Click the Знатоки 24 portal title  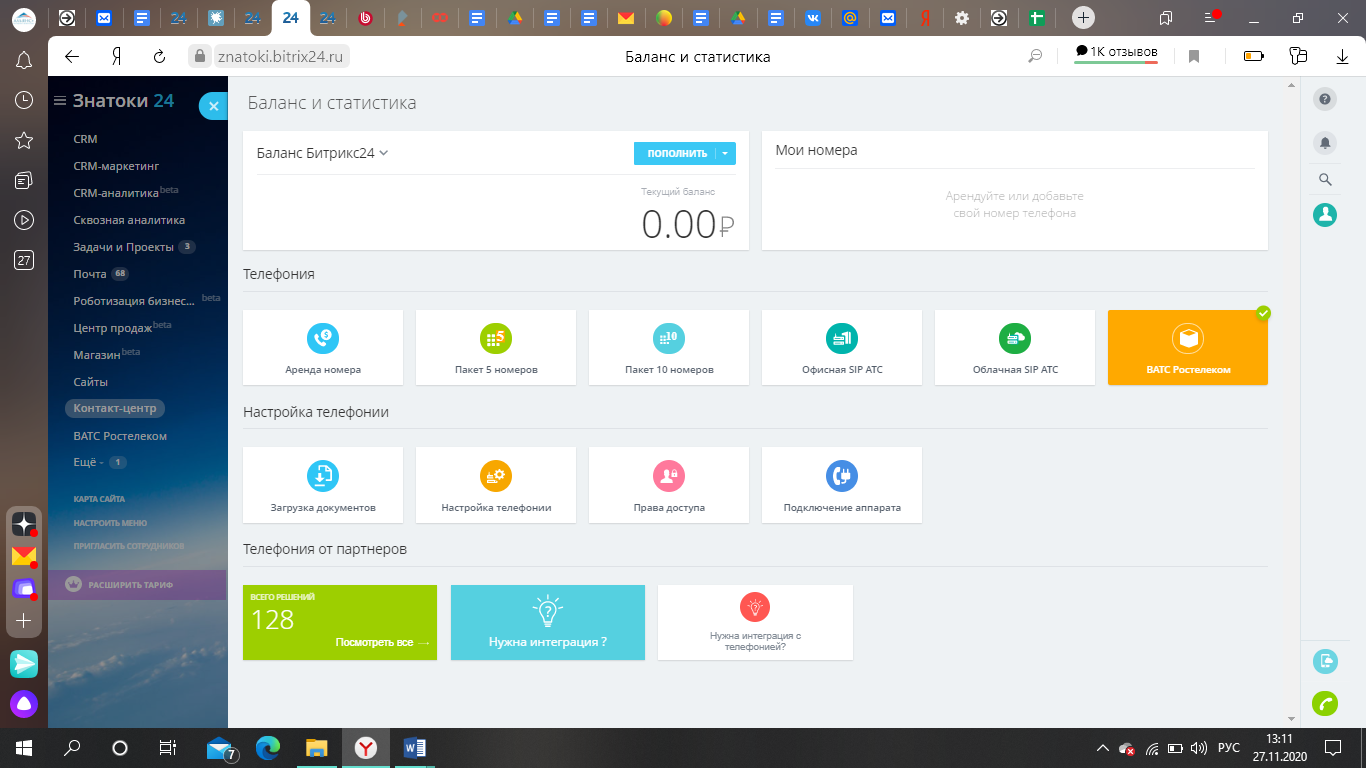pos(123,101)
